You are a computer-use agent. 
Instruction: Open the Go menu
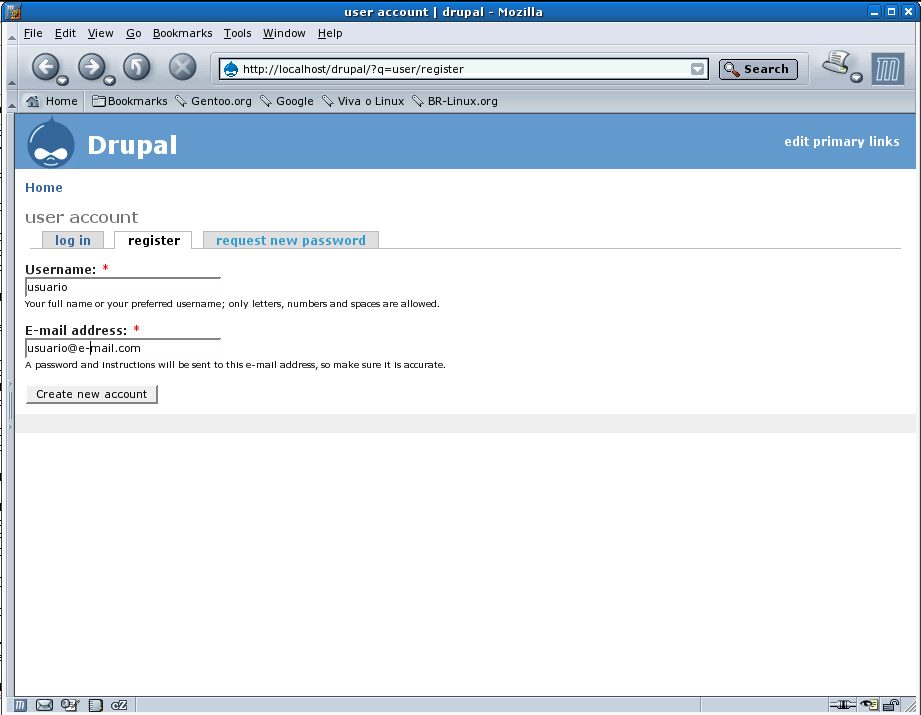(133, 33)
